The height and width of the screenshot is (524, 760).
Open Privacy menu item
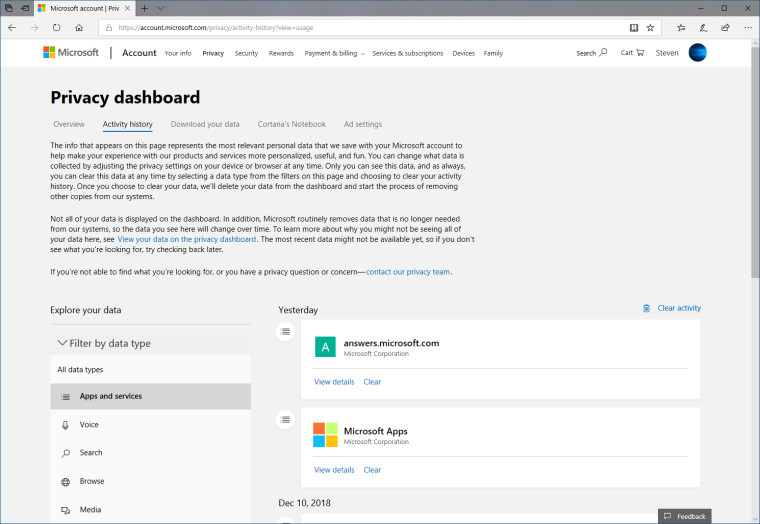(213, 53)
